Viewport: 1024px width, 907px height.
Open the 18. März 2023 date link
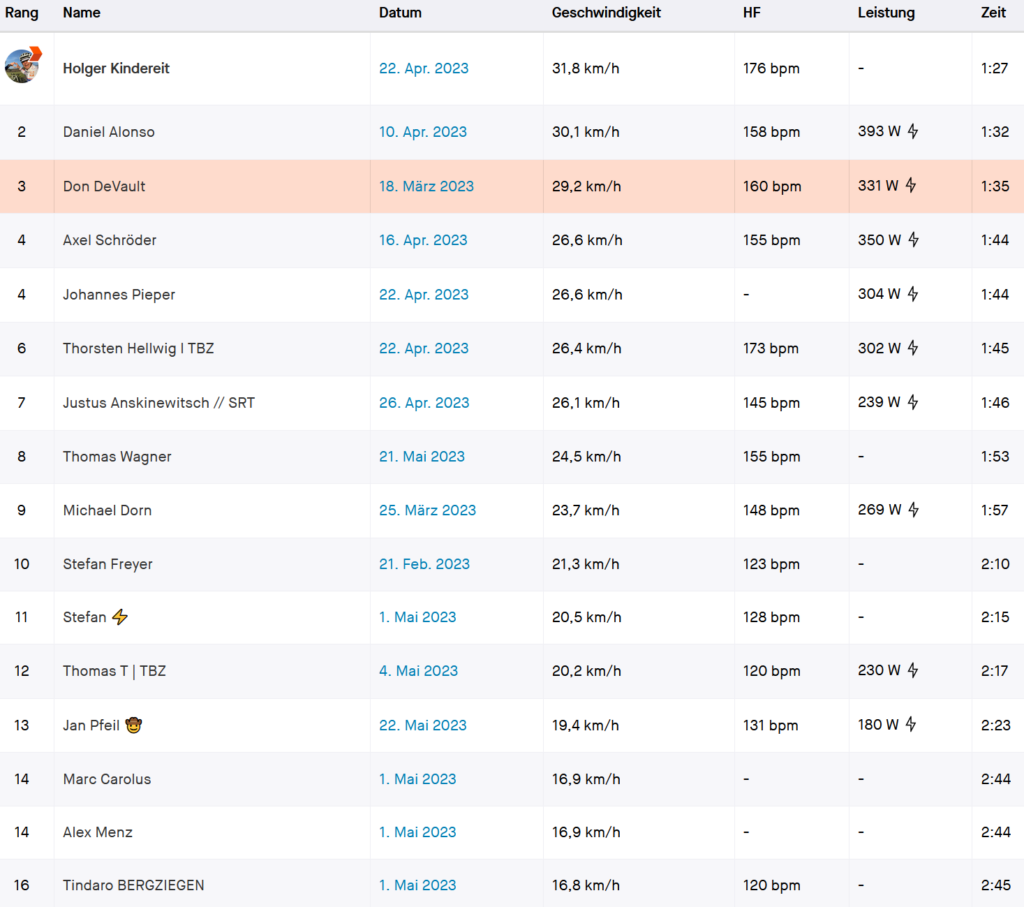(x=426, y=186)
